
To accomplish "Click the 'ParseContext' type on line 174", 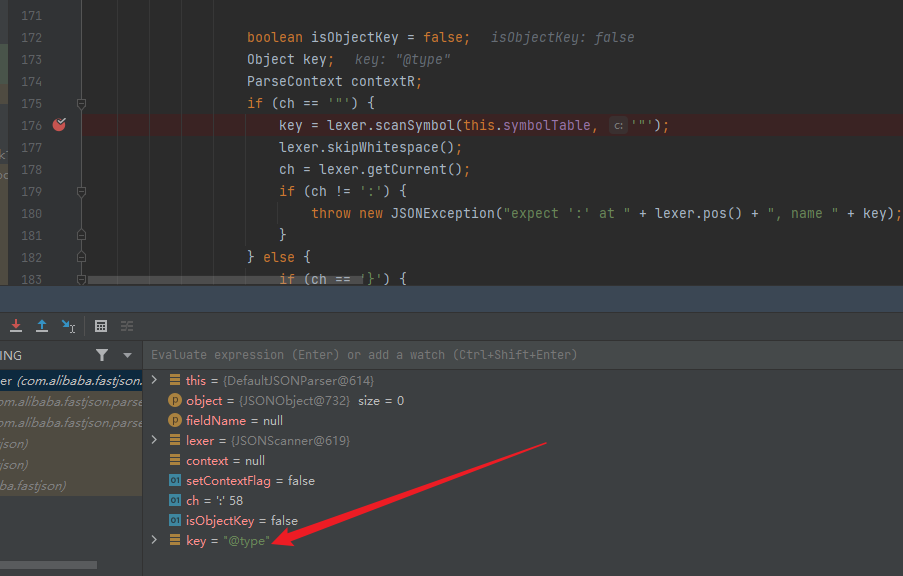I will pos(295,81).
